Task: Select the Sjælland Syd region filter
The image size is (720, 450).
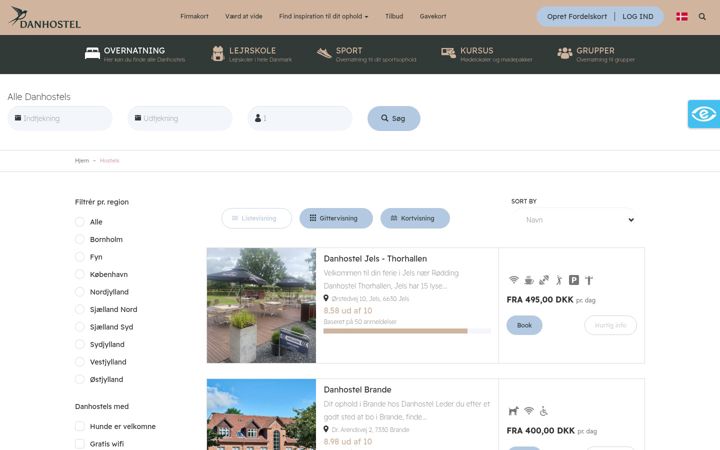Action: [79, 326]
